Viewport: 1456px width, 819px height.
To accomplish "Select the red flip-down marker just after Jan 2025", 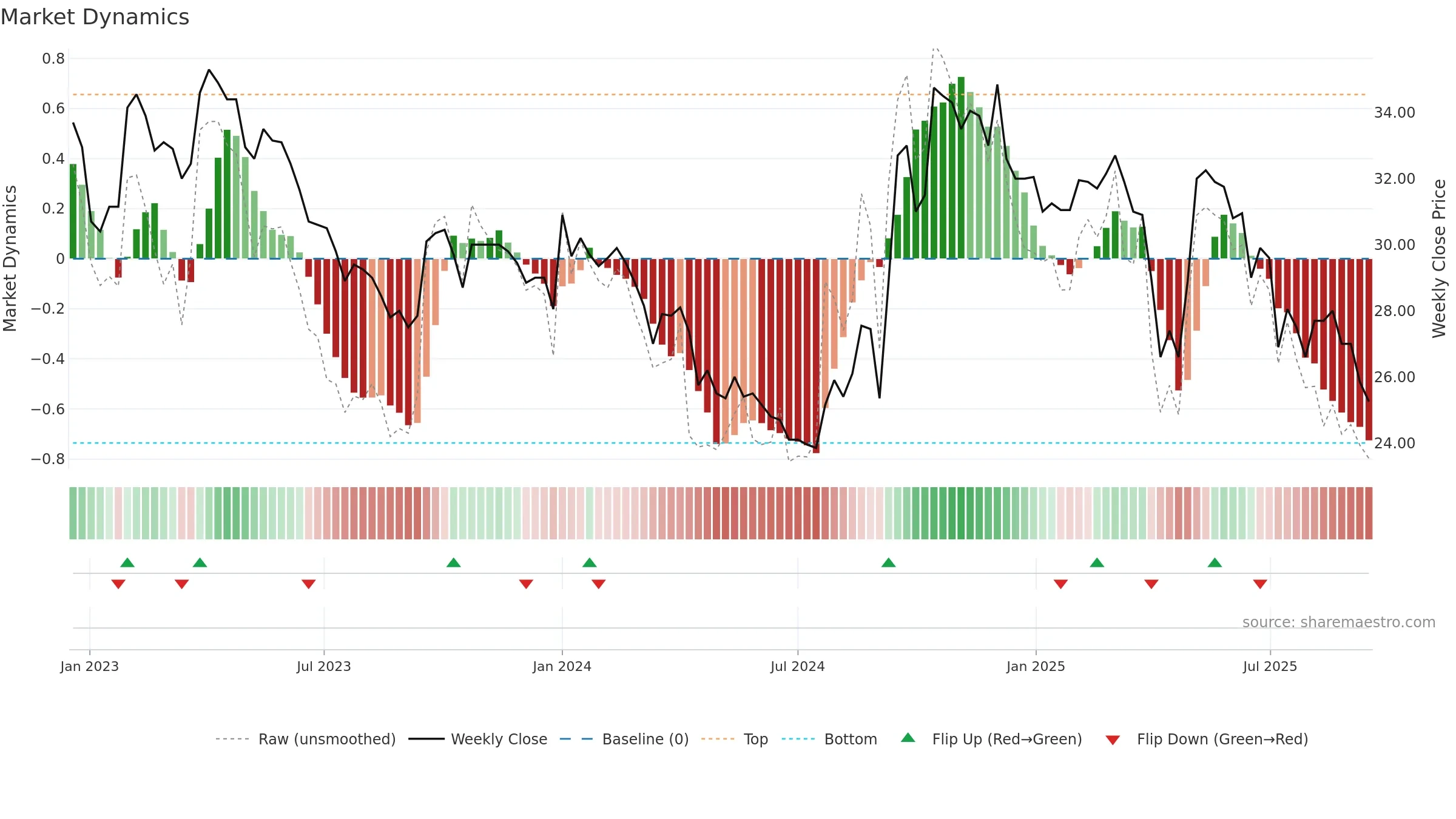I will (x=1061, y=584).
